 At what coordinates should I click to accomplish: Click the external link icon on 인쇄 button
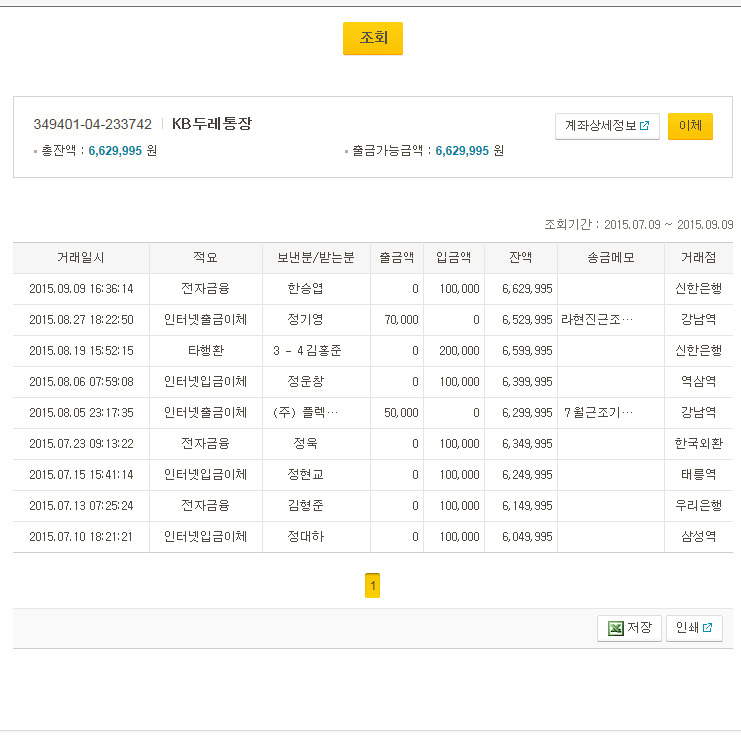[x=707, y=628]
